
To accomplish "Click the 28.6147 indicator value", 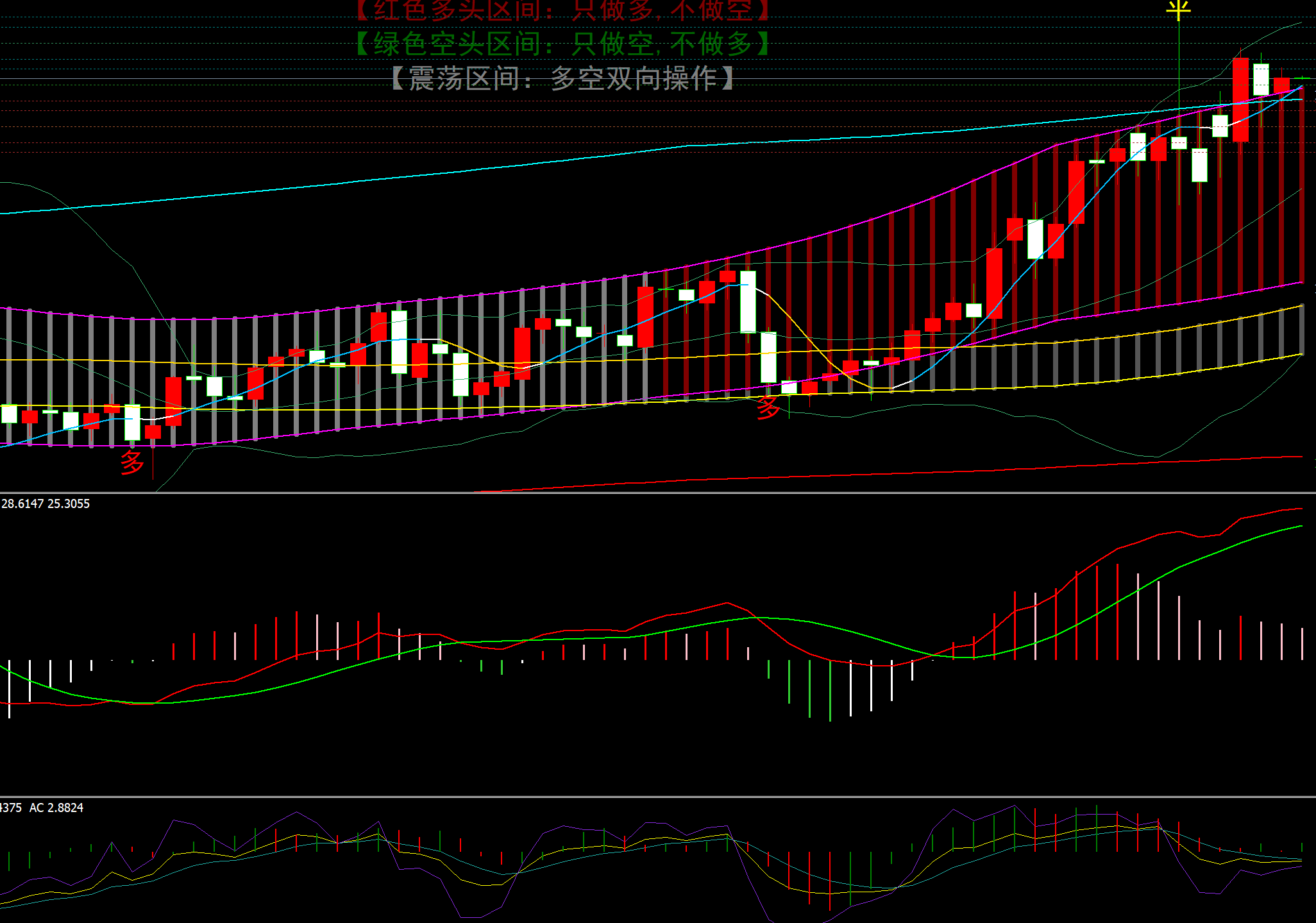I will pos(22,504).
